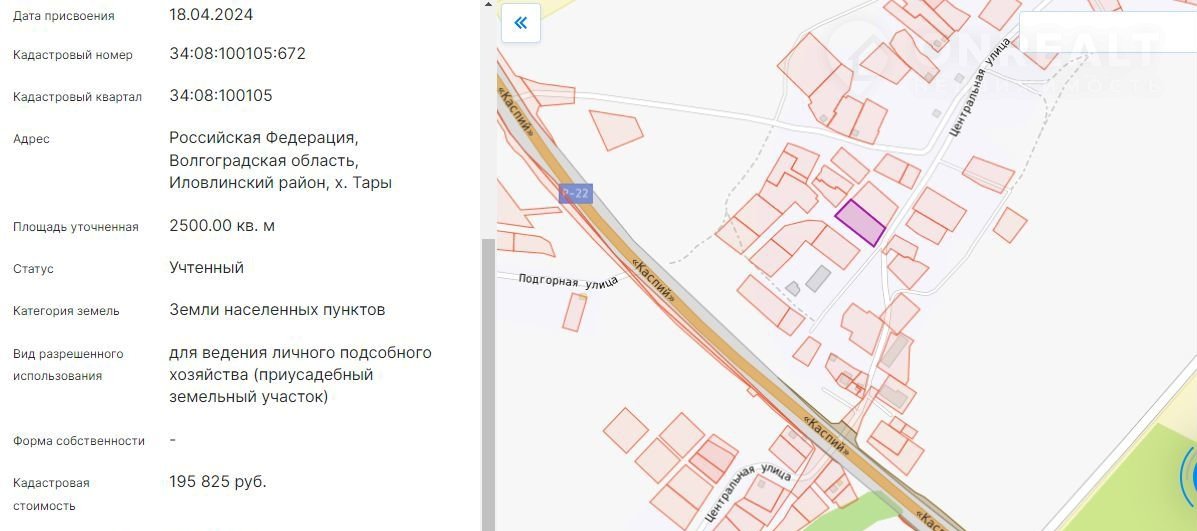Select the purple highlighted land parcel

point(860,223)
